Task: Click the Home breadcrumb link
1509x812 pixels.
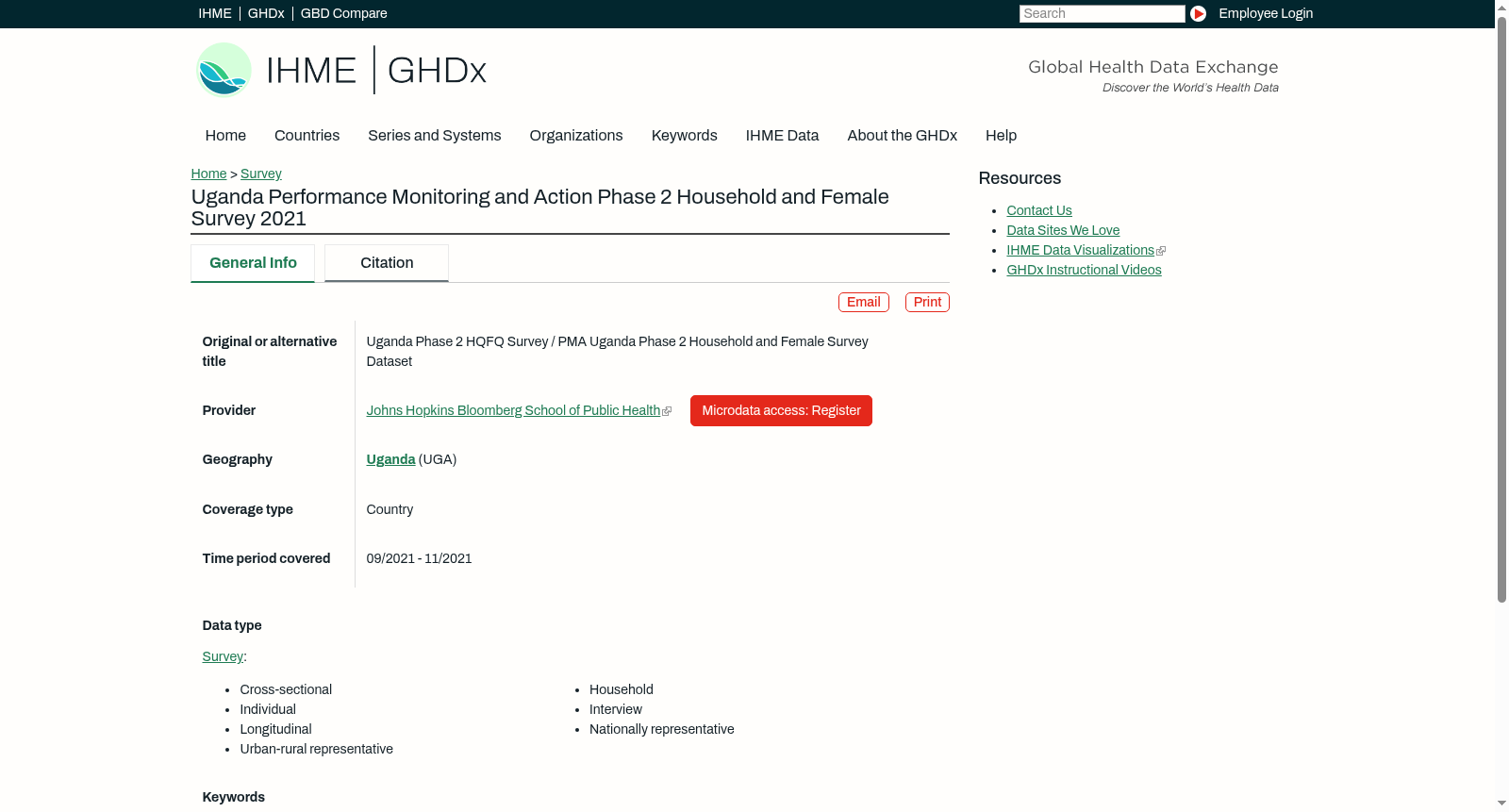Action: (x=208, y=174)
